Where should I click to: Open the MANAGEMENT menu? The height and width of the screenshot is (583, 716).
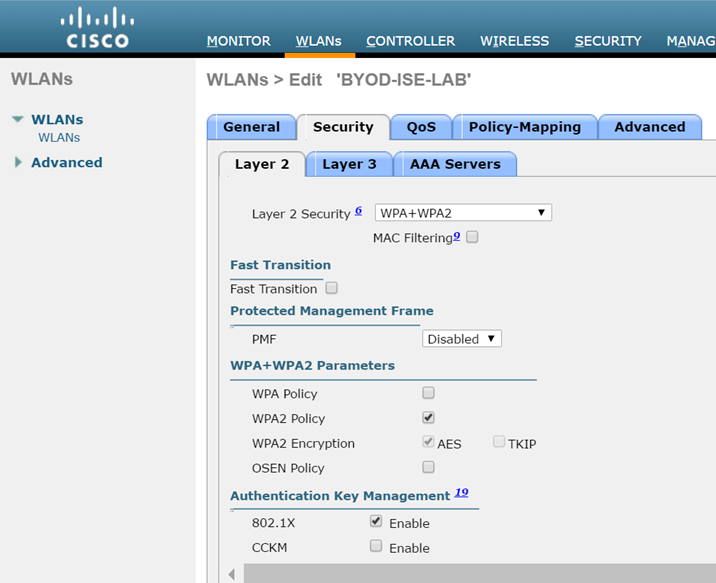click(691, 41)
